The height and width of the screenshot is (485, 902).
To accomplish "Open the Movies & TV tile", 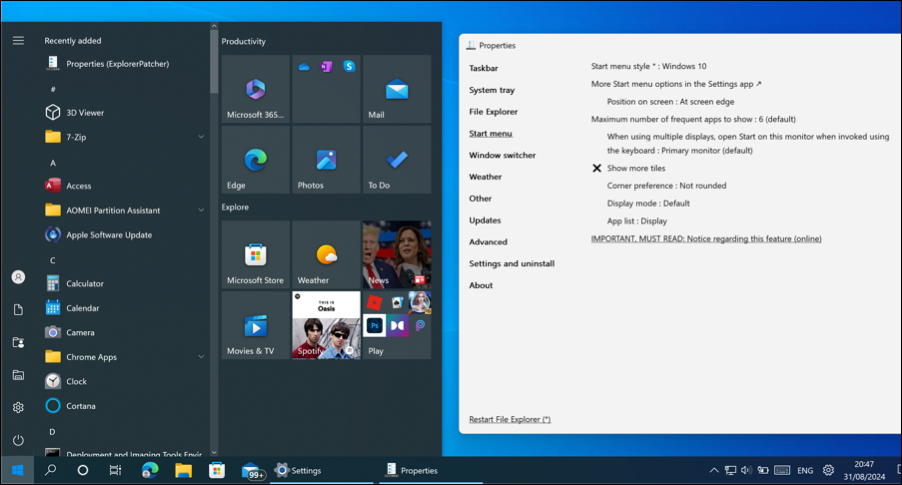I will 255,326.
